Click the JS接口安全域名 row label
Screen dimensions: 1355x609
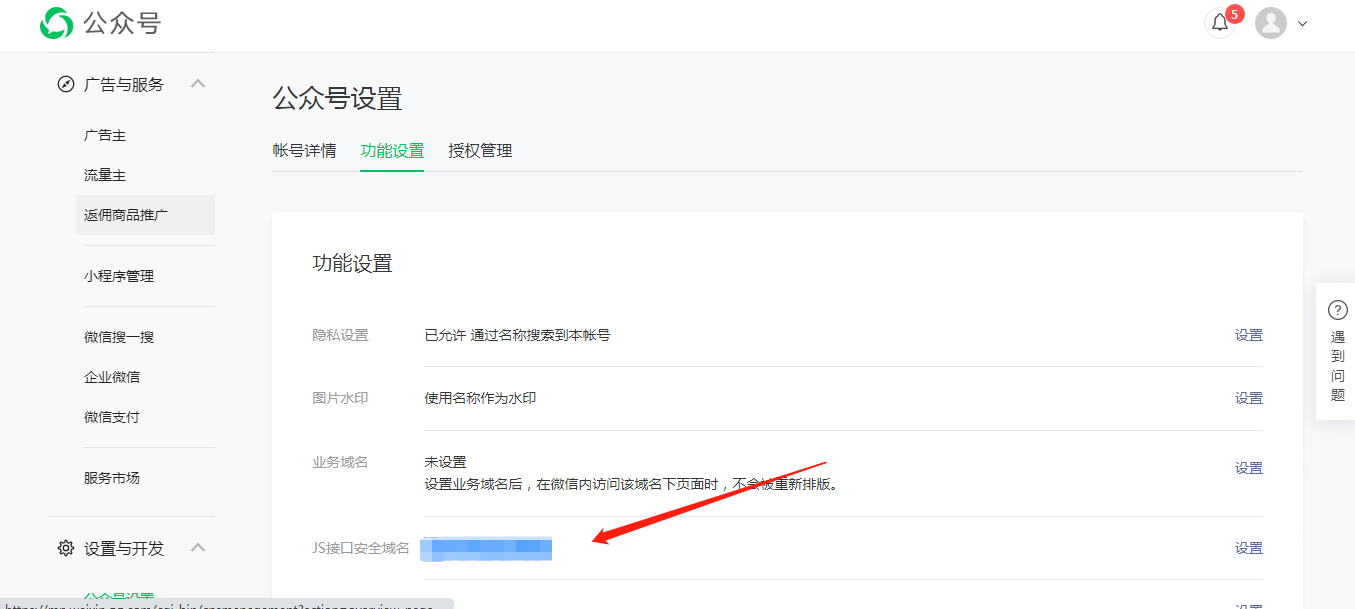point(361,548)
